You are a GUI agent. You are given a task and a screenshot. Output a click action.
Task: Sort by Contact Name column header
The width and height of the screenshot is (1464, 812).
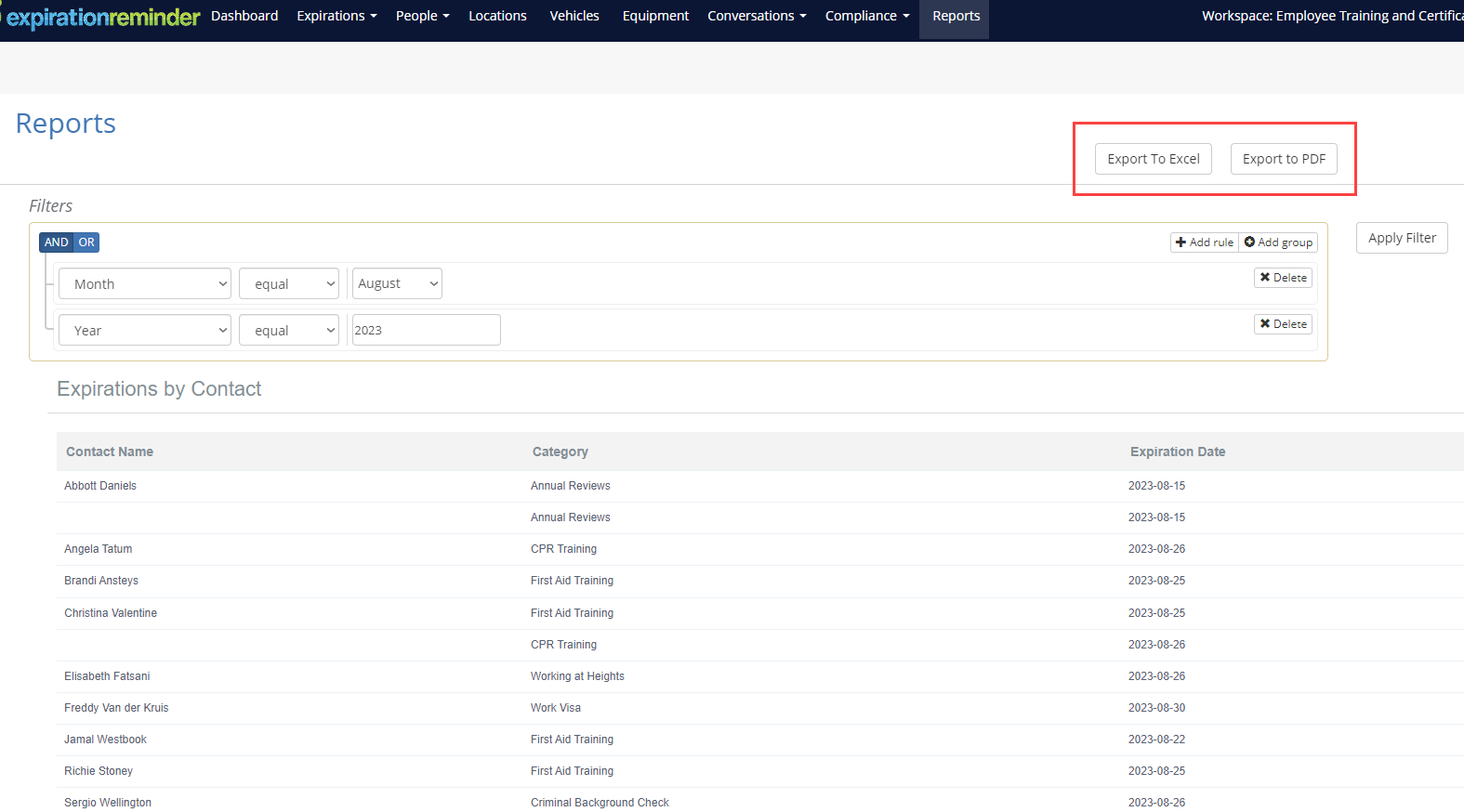[x=110, y=452]
